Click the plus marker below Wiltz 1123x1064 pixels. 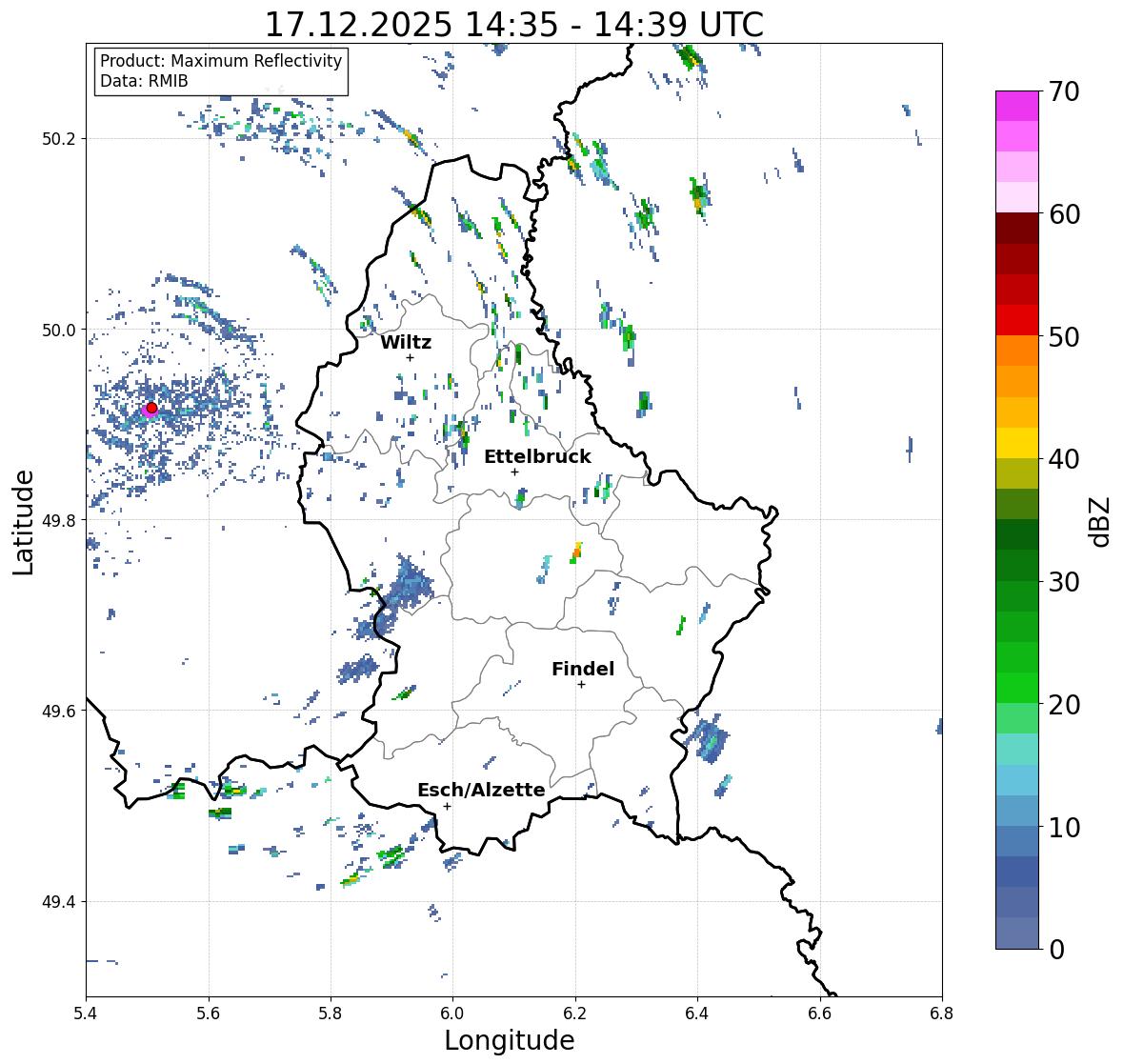[410, 358]
